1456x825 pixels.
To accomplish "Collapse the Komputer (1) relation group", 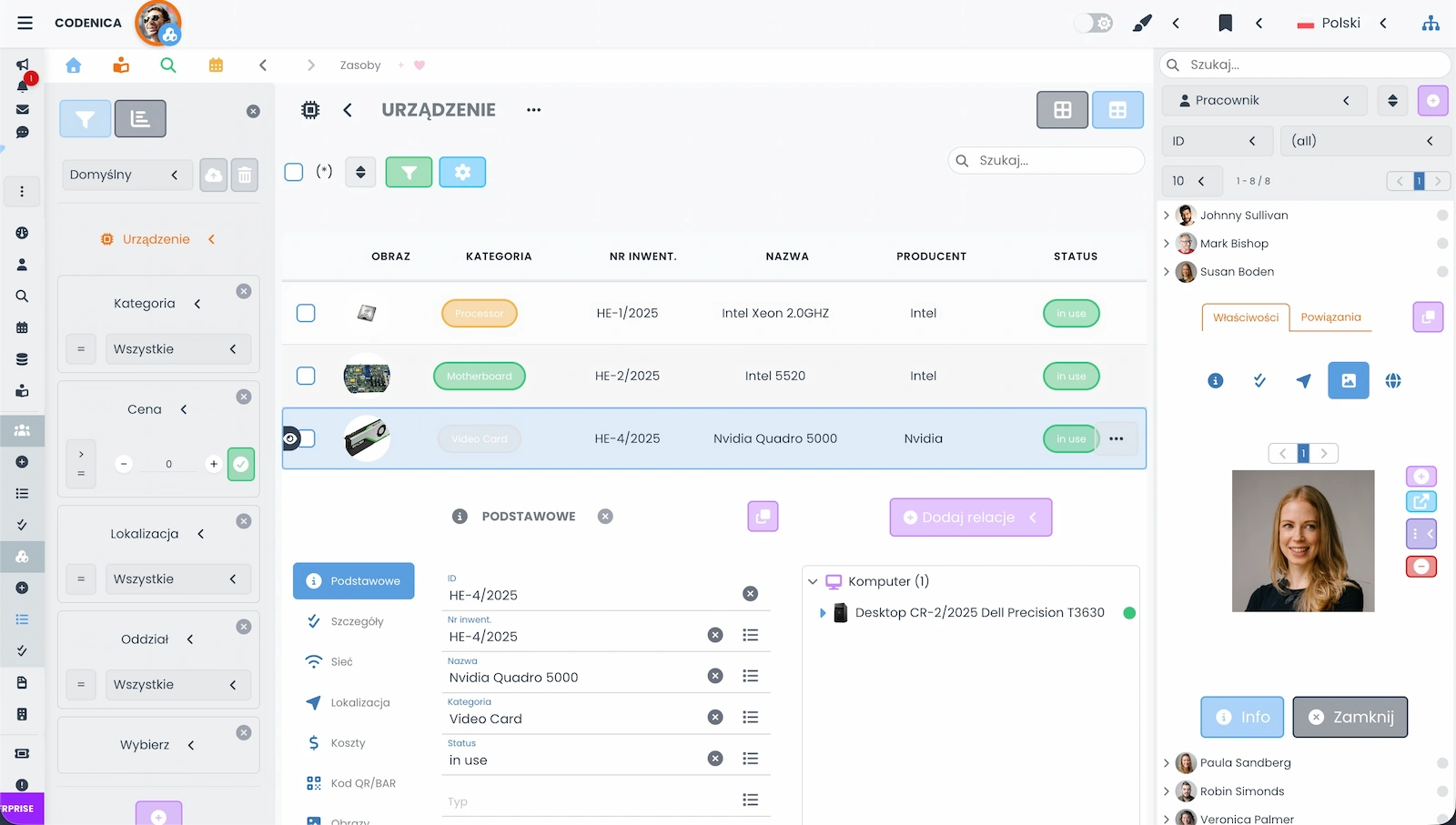I will pos(813,582).
